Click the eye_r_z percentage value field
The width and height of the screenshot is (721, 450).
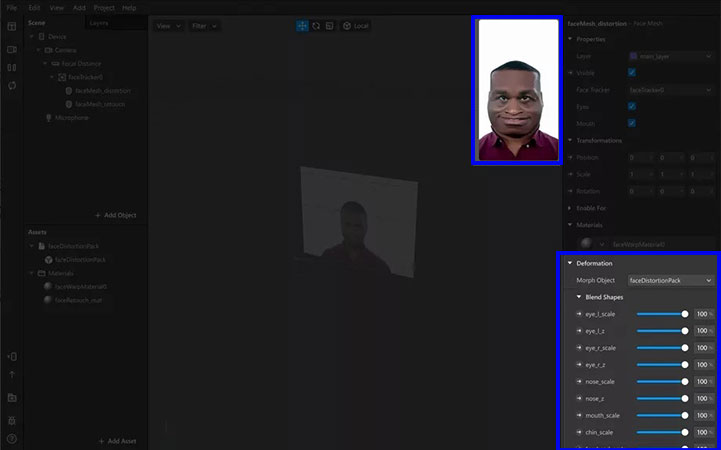tap(704, 365)
